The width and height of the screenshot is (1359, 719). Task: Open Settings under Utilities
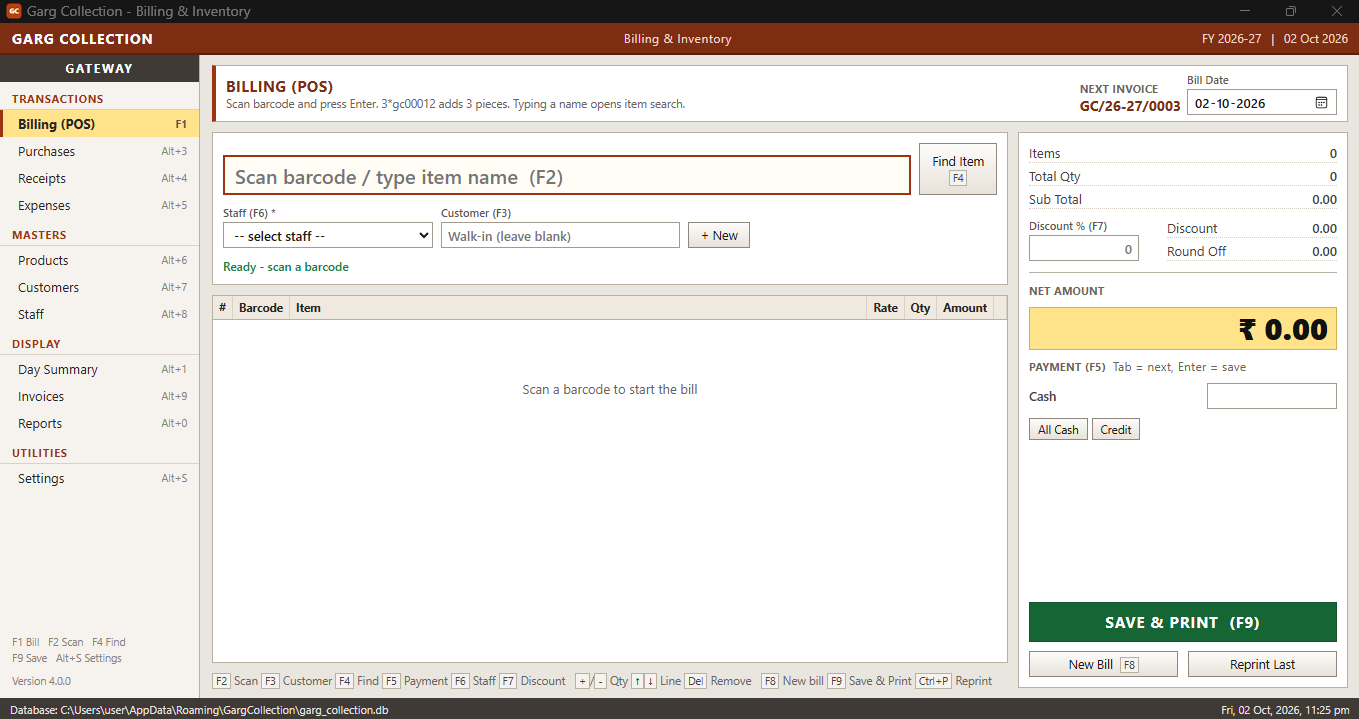tap(100, 478)
